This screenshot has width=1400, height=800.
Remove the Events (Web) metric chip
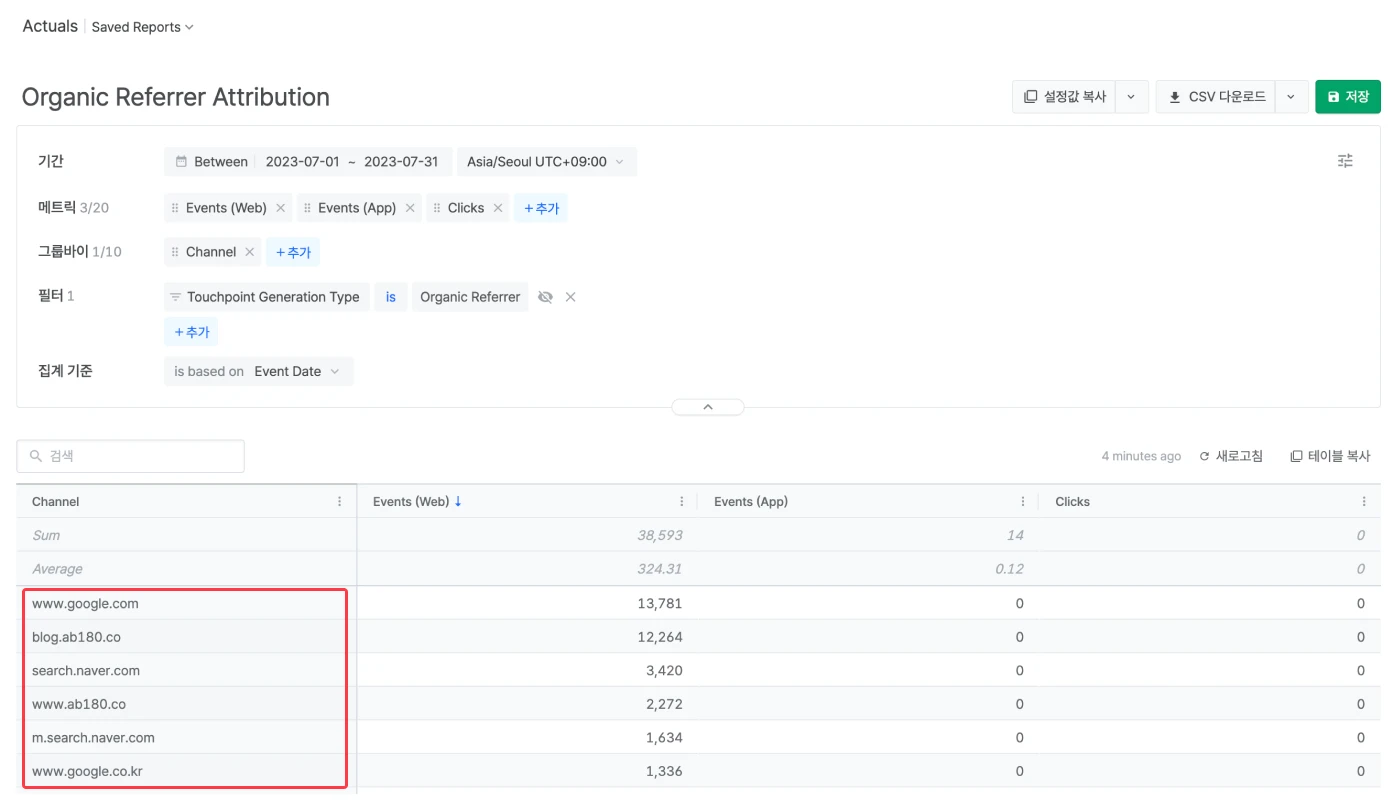[281, 208]
